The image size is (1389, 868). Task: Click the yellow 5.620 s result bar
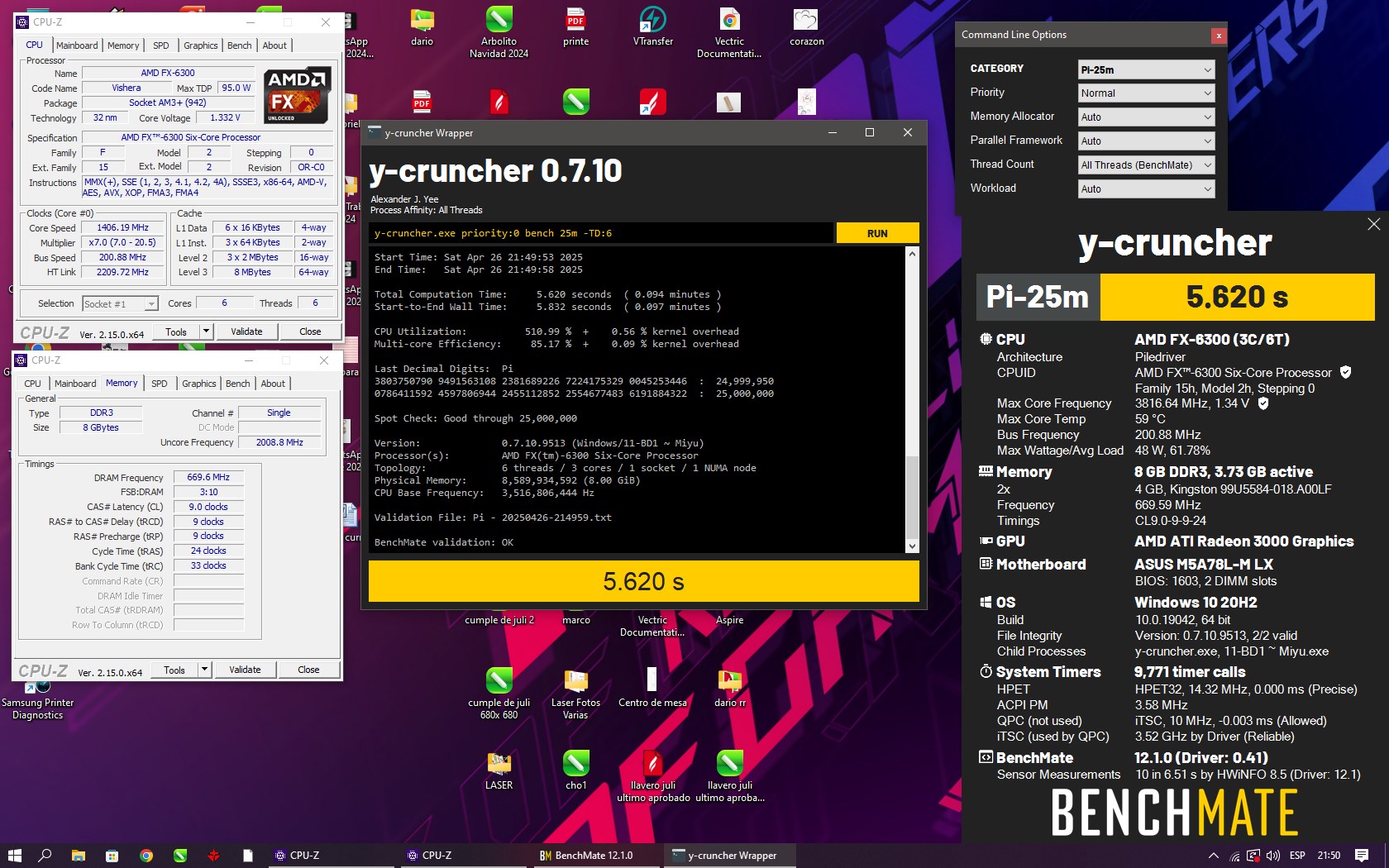point(643,581)
